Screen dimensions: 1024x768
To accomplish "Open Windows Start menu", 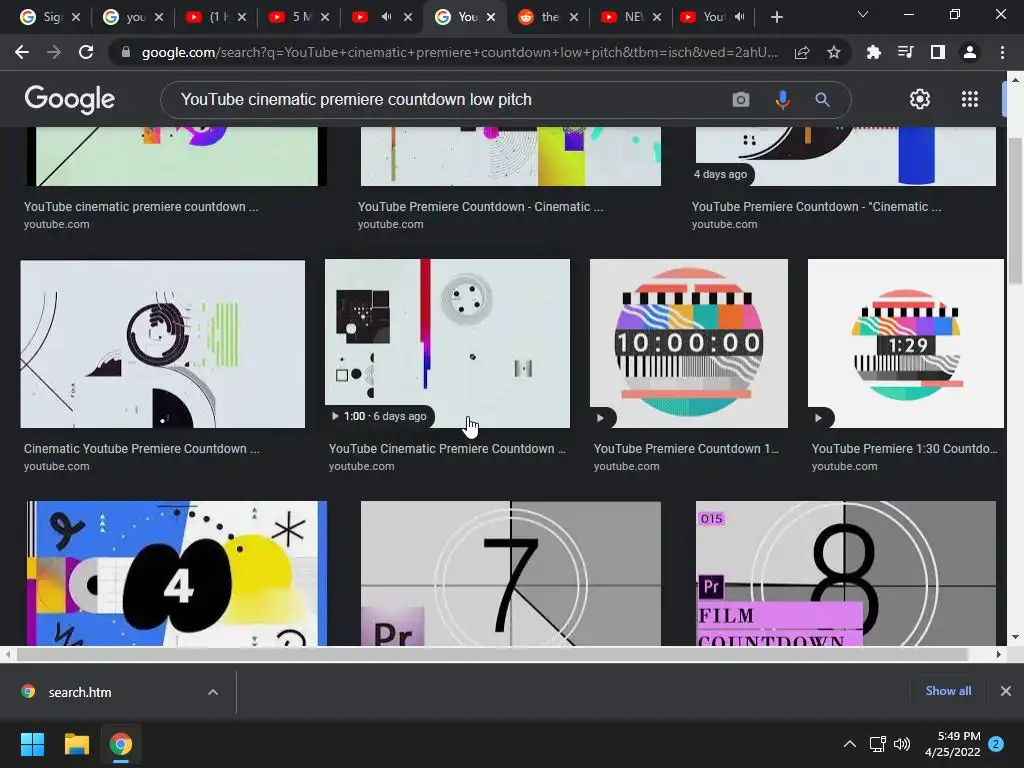I will [x=32, y=744].
